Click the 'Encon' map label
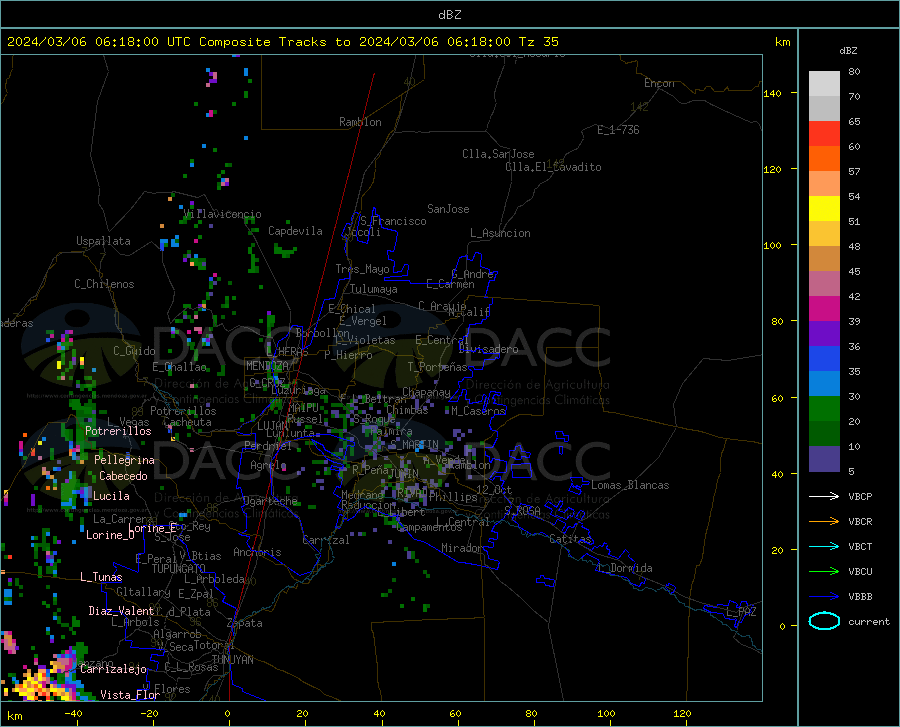The height and width of the screenshot is (727, 900). pyautogui.click(x=659, y=83)
